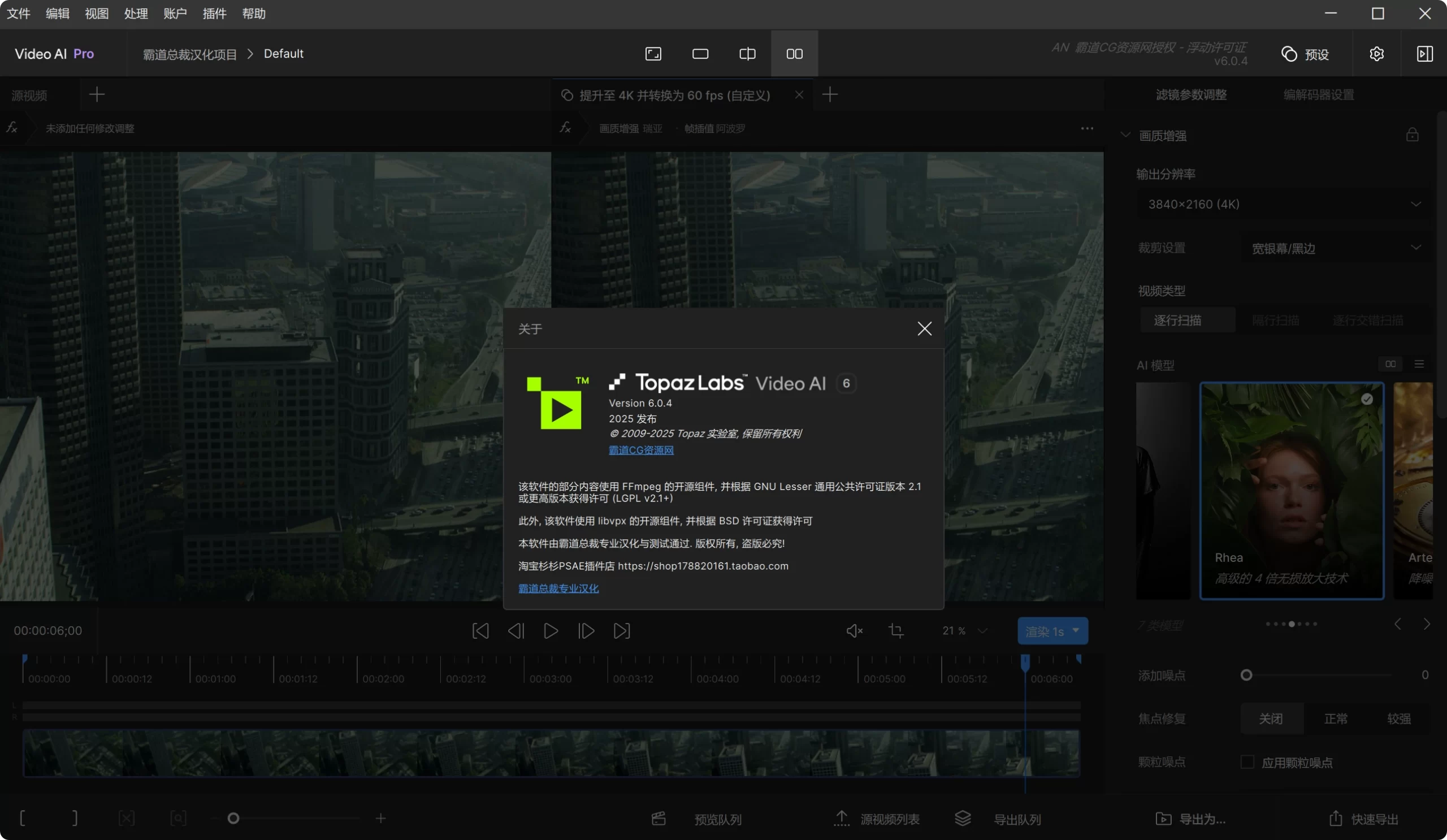The width and height of the screenshot is (1447, 840).
Task: Open the 视图 menu
Action: pyautogui.click(x=97, y=13)
